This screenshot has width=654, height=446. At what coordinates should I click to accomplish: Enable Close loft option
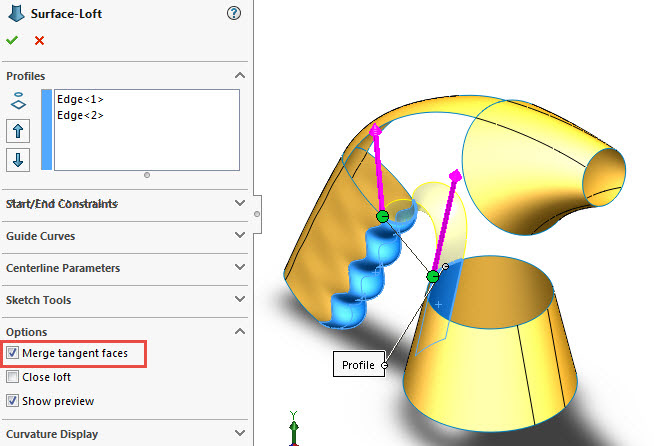[x=13, y=377]
